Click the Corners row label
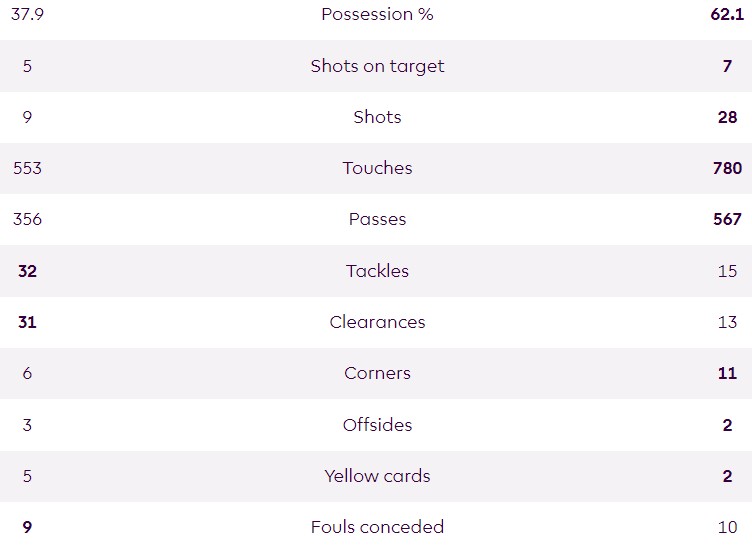This screenshot has width=752, height=545. tap(377, 373)
